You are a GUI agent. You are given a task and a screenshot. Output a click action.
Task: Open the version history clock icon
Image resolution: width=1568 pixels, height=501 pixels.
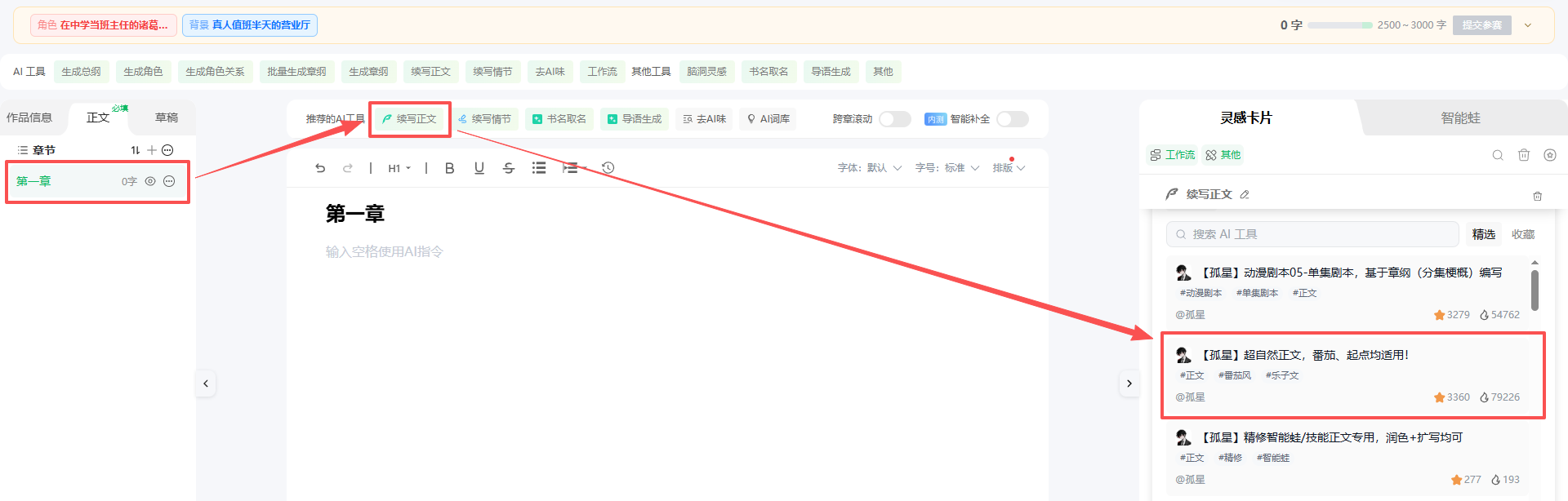(608, 168)
